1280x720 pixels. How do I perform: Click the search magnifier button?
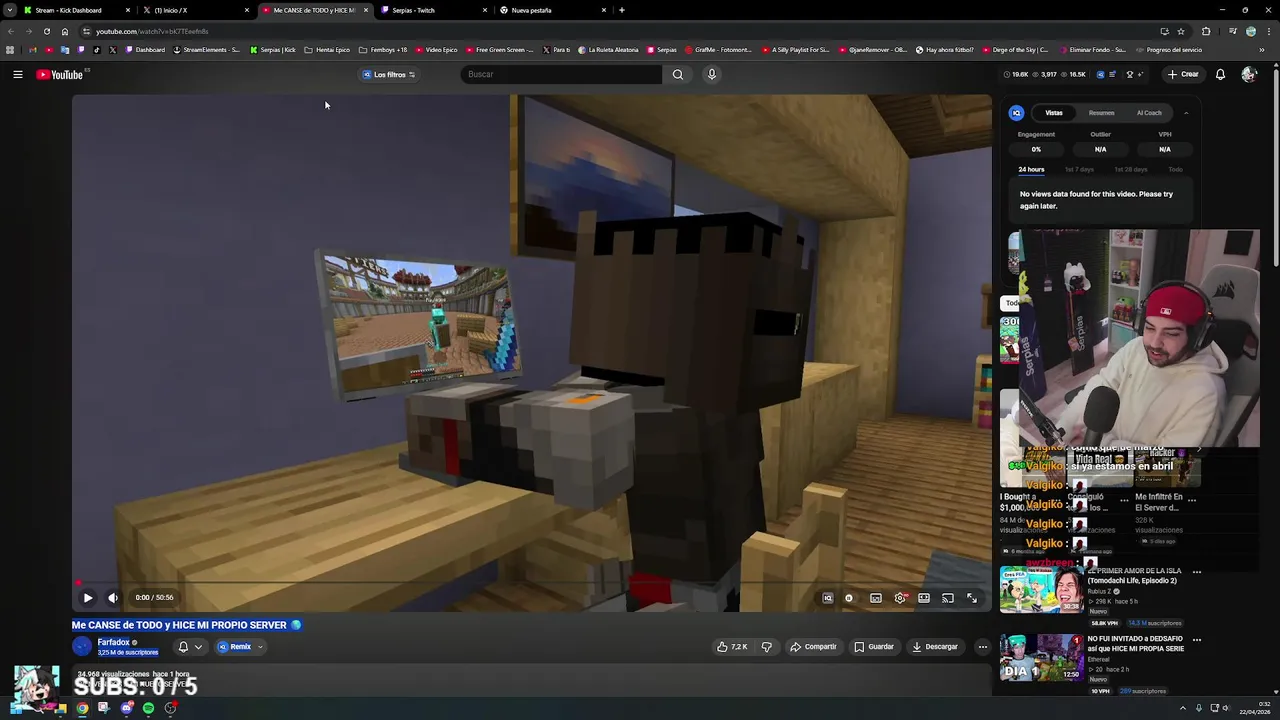[678, 74]
